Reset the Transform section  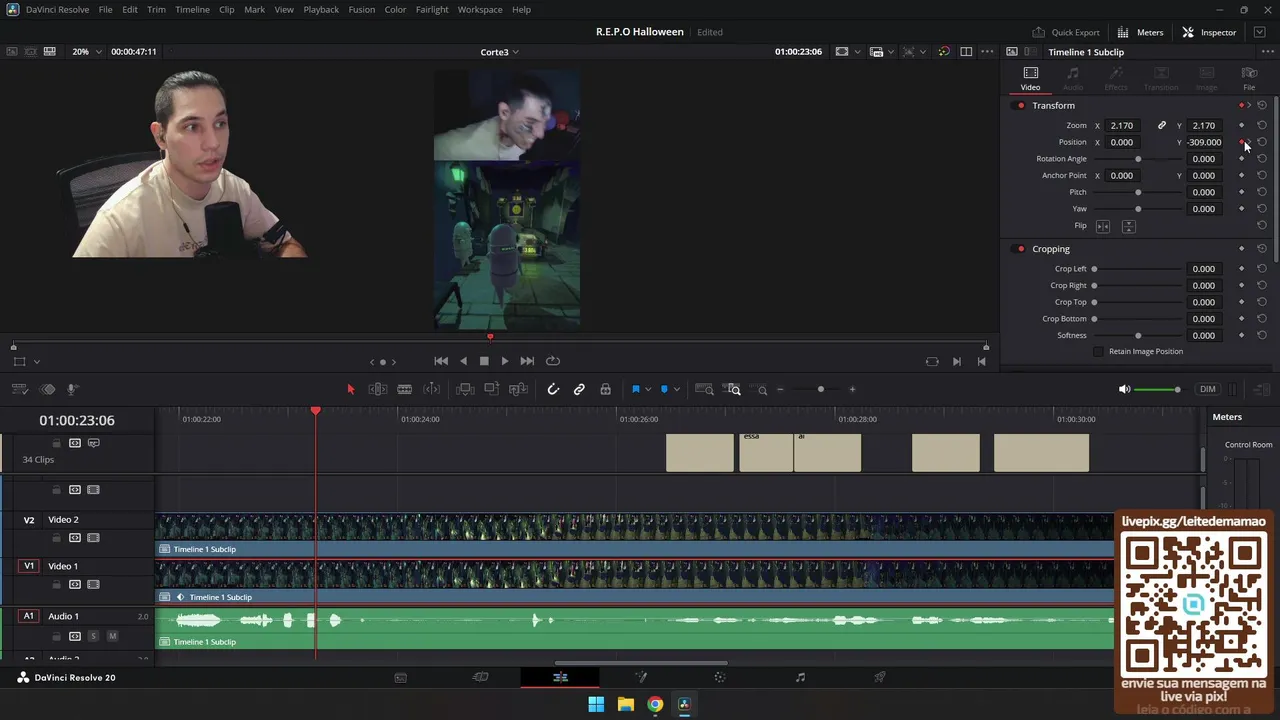click(x=1262, y=105)
